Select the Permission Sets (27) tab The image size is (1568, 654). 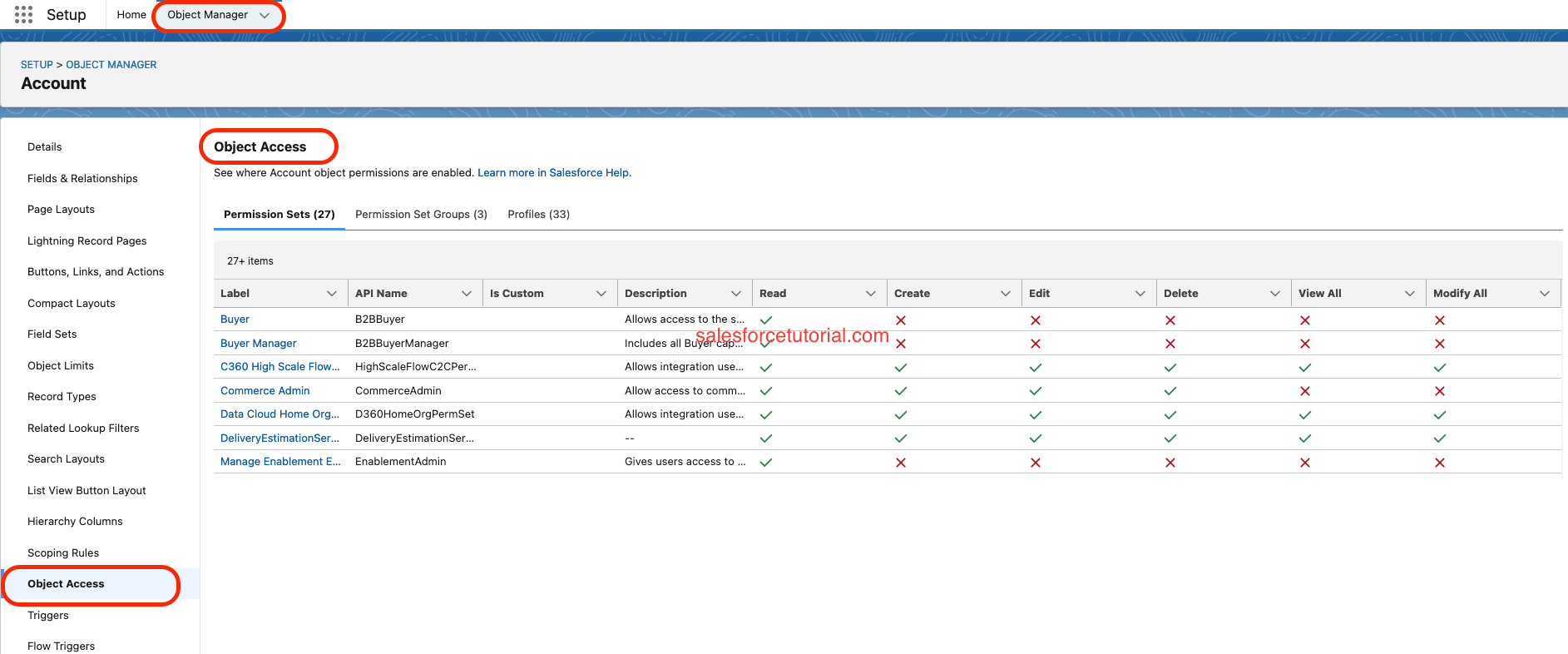coord(279,215)
